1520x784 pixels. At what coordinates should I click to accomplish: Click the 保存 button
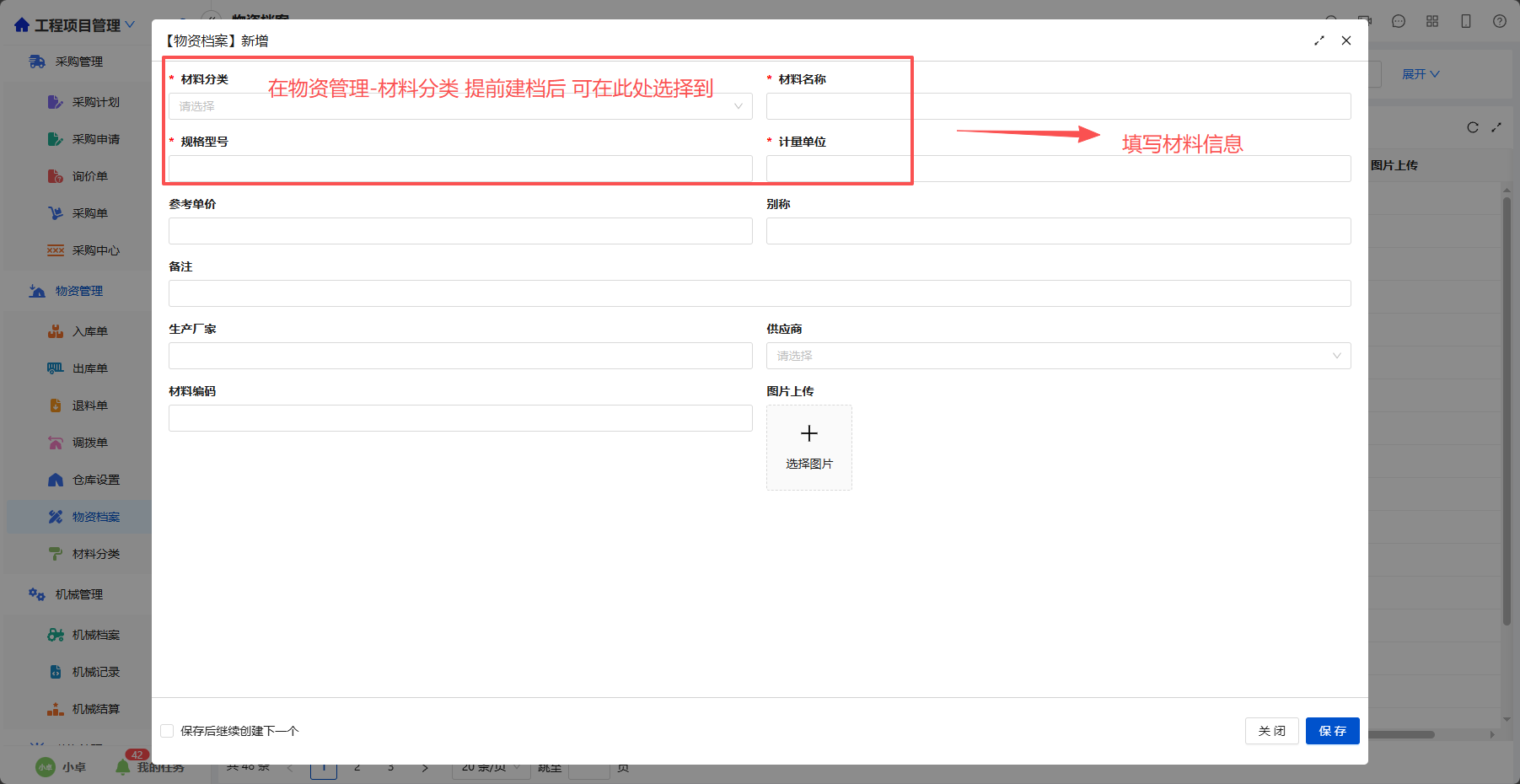[1332, 731]
